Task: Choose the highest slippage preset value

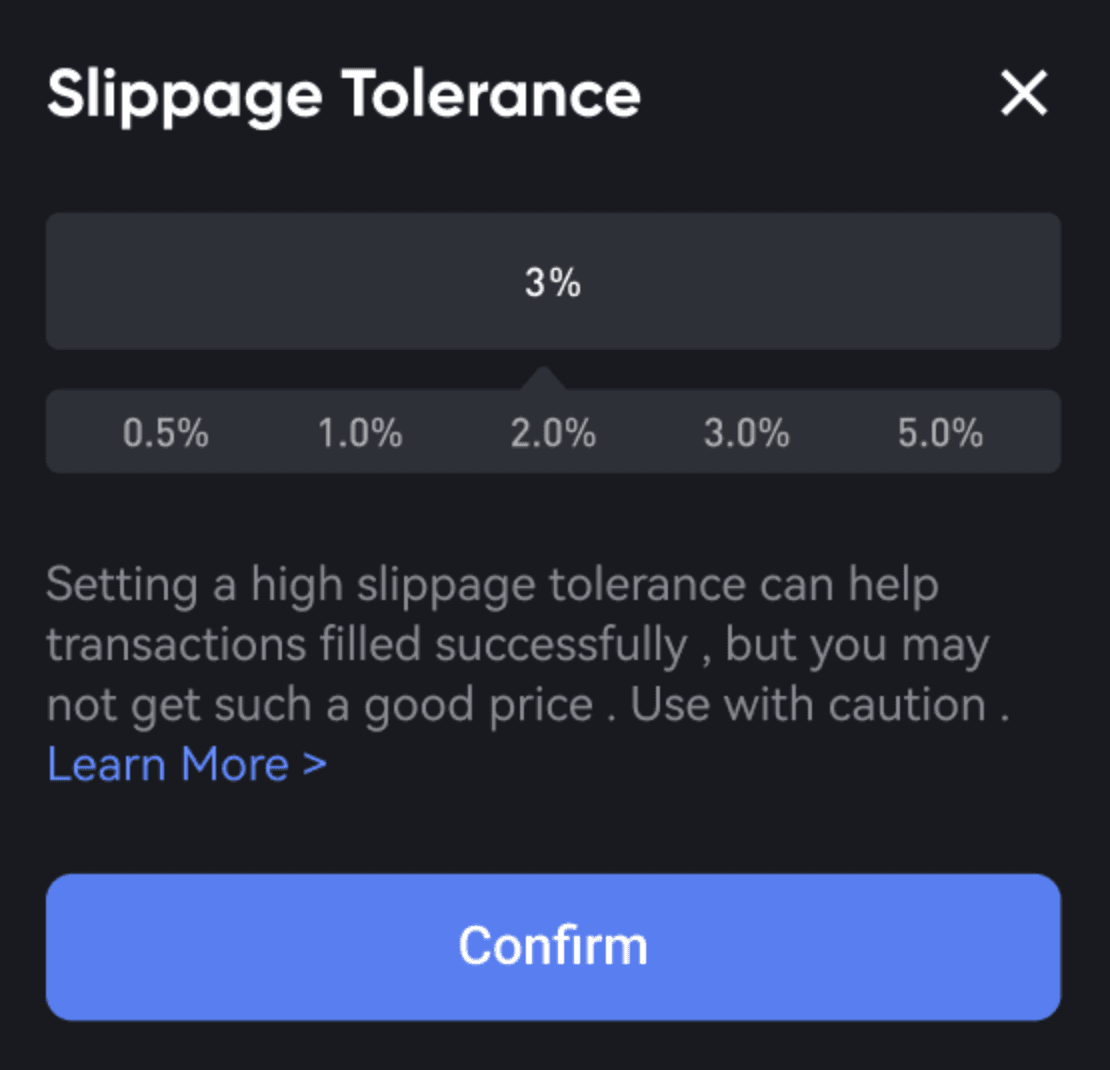Action: tap(940, 434)
